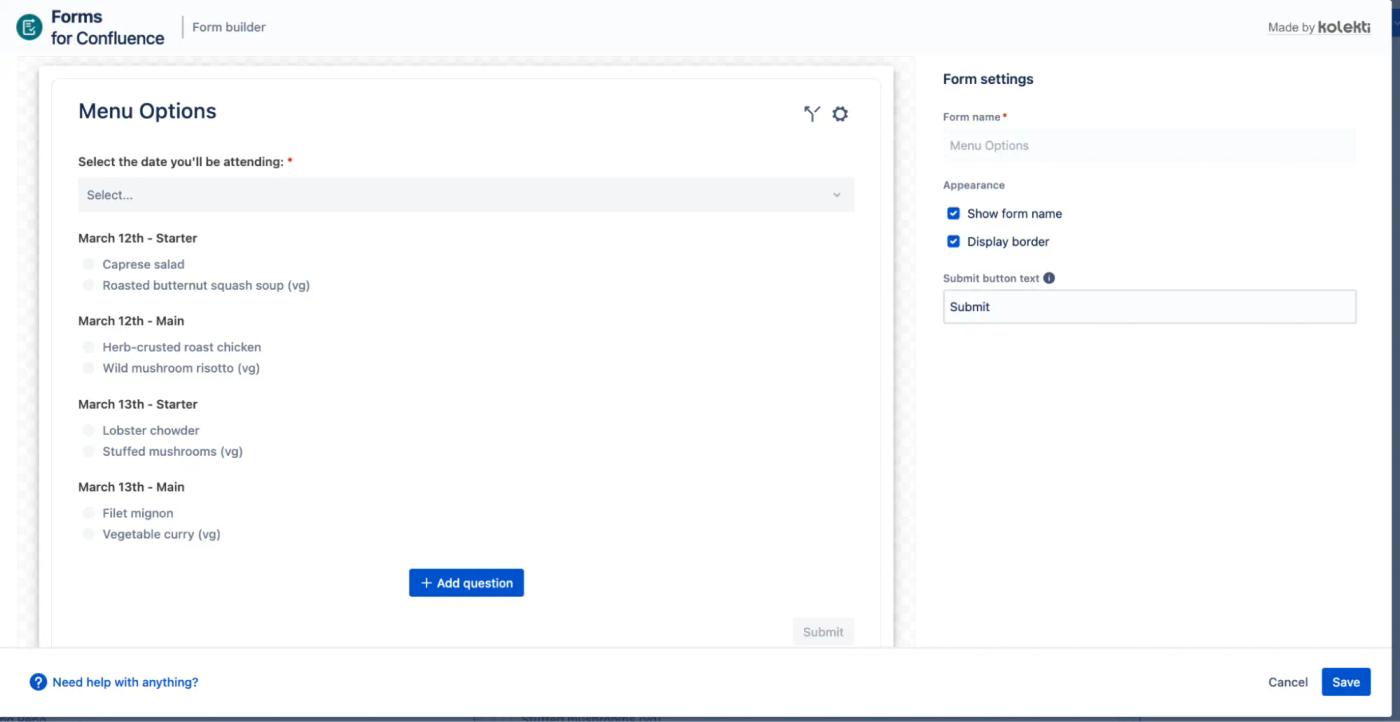
Task: Click the Made by text
Action: pos(1291,28)
